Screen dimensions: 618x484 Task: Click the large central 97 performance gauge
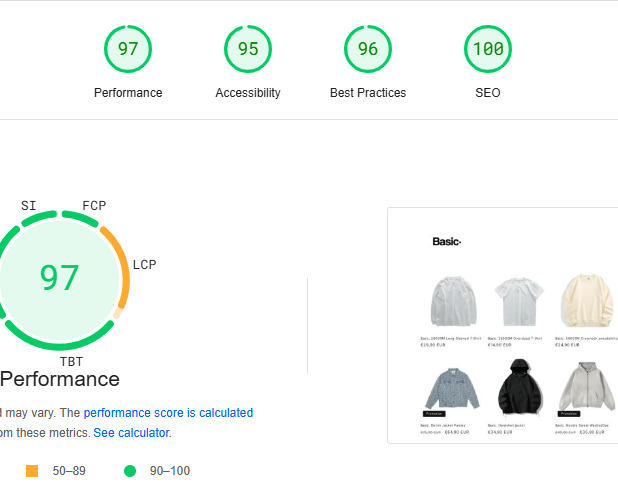(59, 277)
